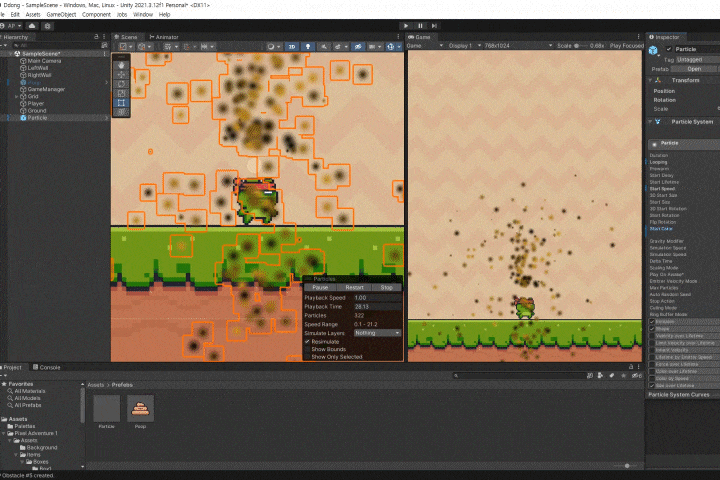Select the Move tool in Scene overlay

point(121,75)
